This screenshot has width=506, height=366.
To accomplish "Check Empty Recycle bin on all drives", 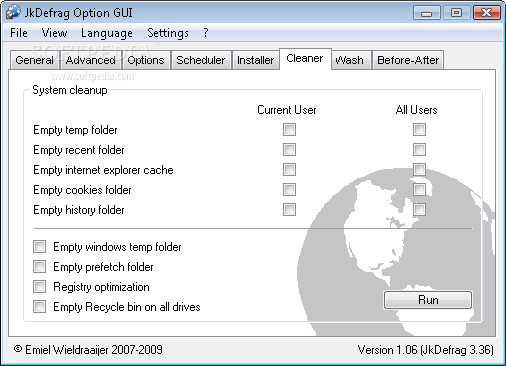I will (x=39, y=307).
